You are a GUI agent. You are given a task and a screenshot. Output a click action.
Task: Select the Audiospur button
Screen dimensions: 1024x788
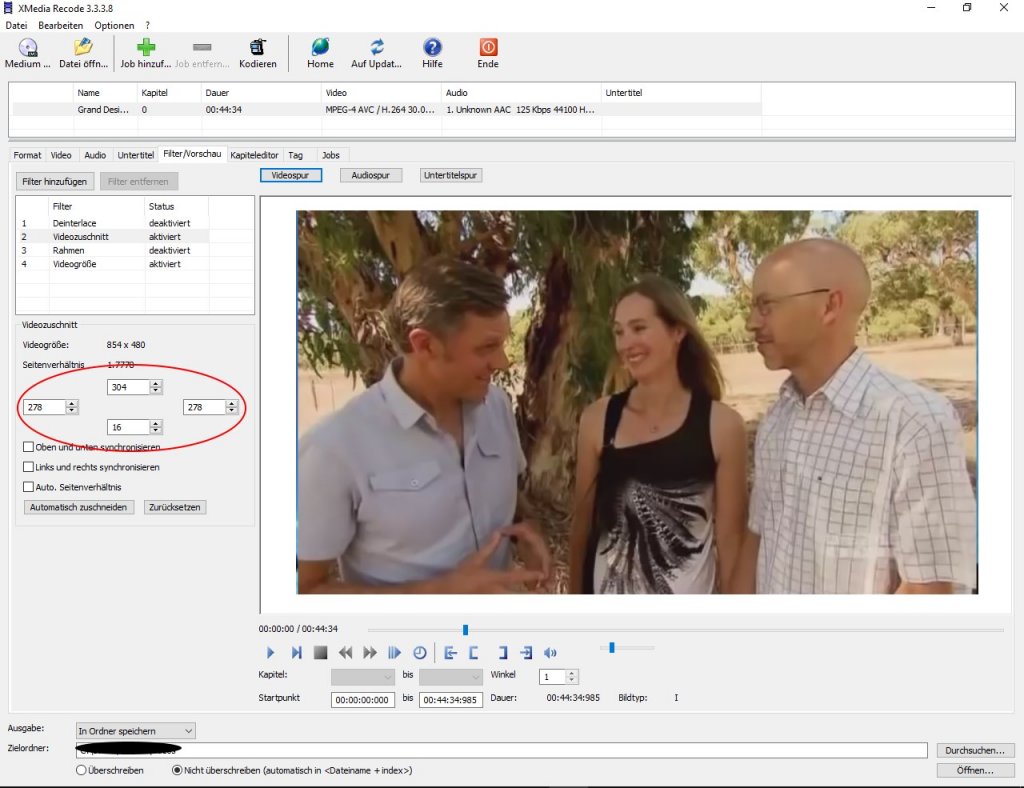click(x=370, y=175)
